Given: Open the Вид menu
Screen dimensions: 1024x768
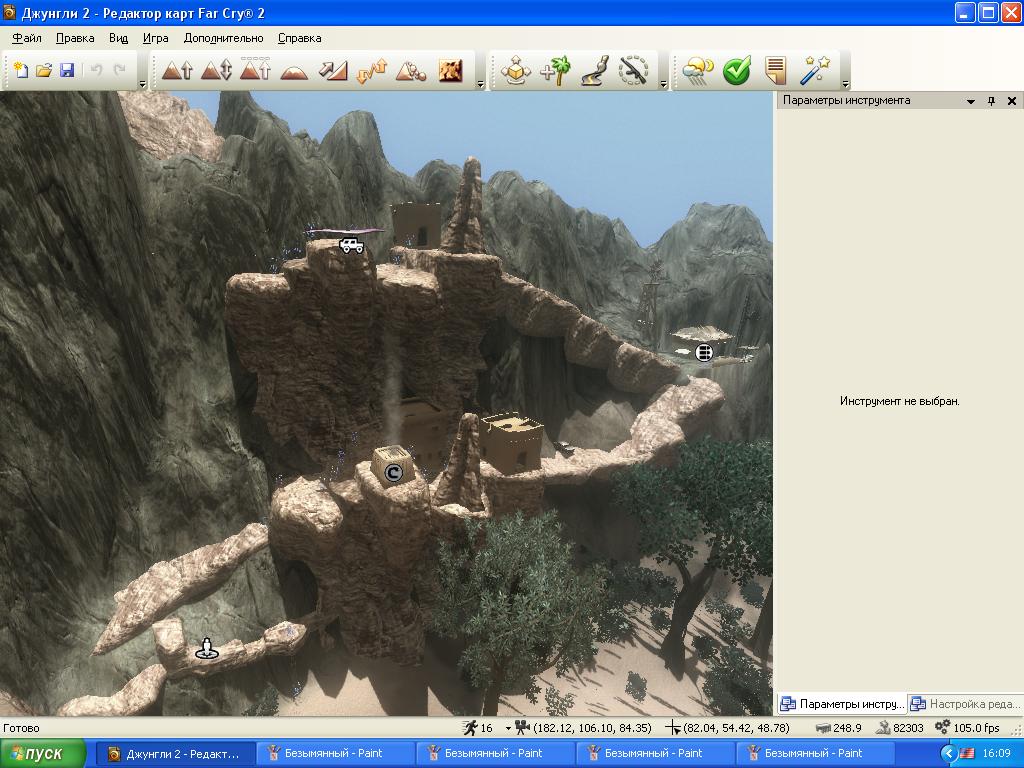Looking at the screenshot, I should 118,38.
